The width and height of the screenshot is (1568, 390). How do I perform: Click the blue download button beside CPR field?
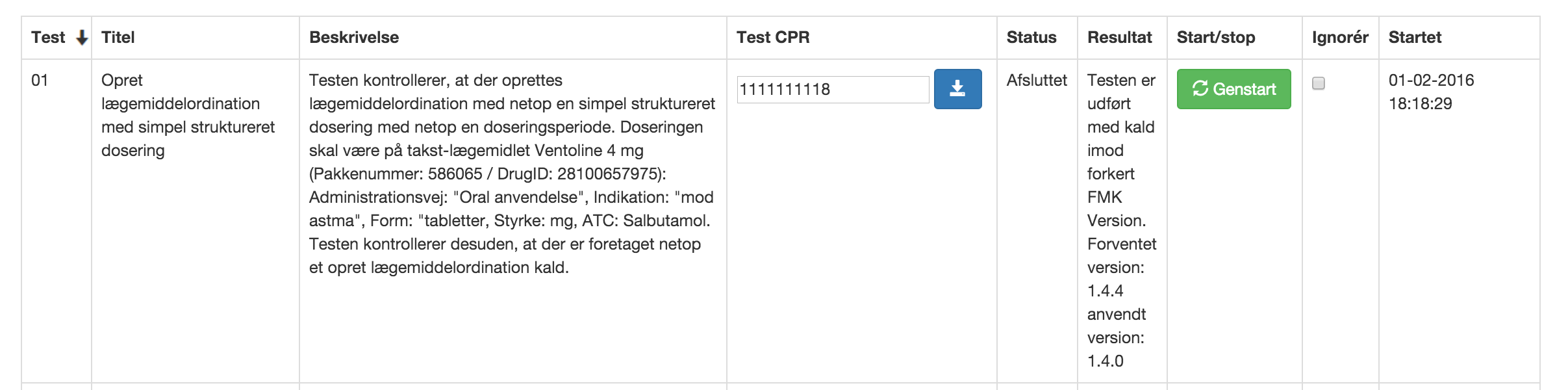tap(957, 89)
